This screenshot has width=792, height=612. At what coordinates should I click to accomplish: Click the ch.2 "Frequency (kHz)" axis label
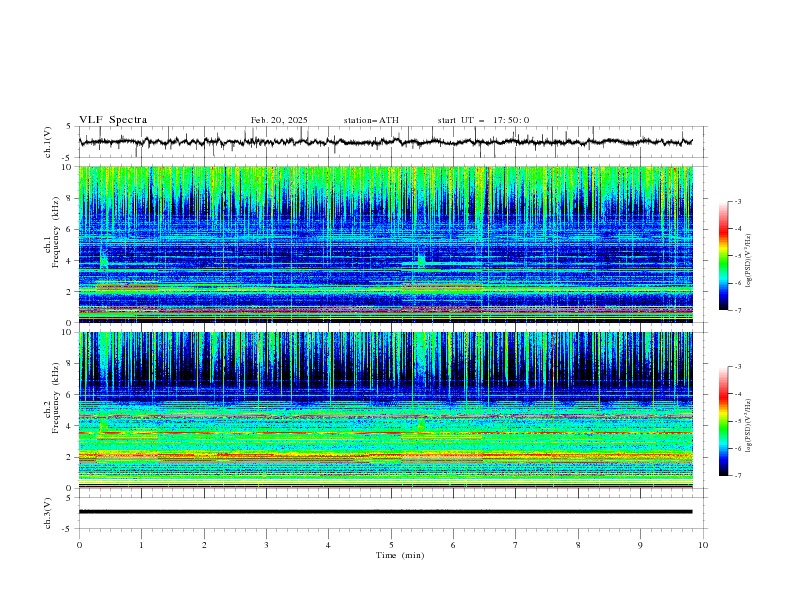click(x=56, y=398)
